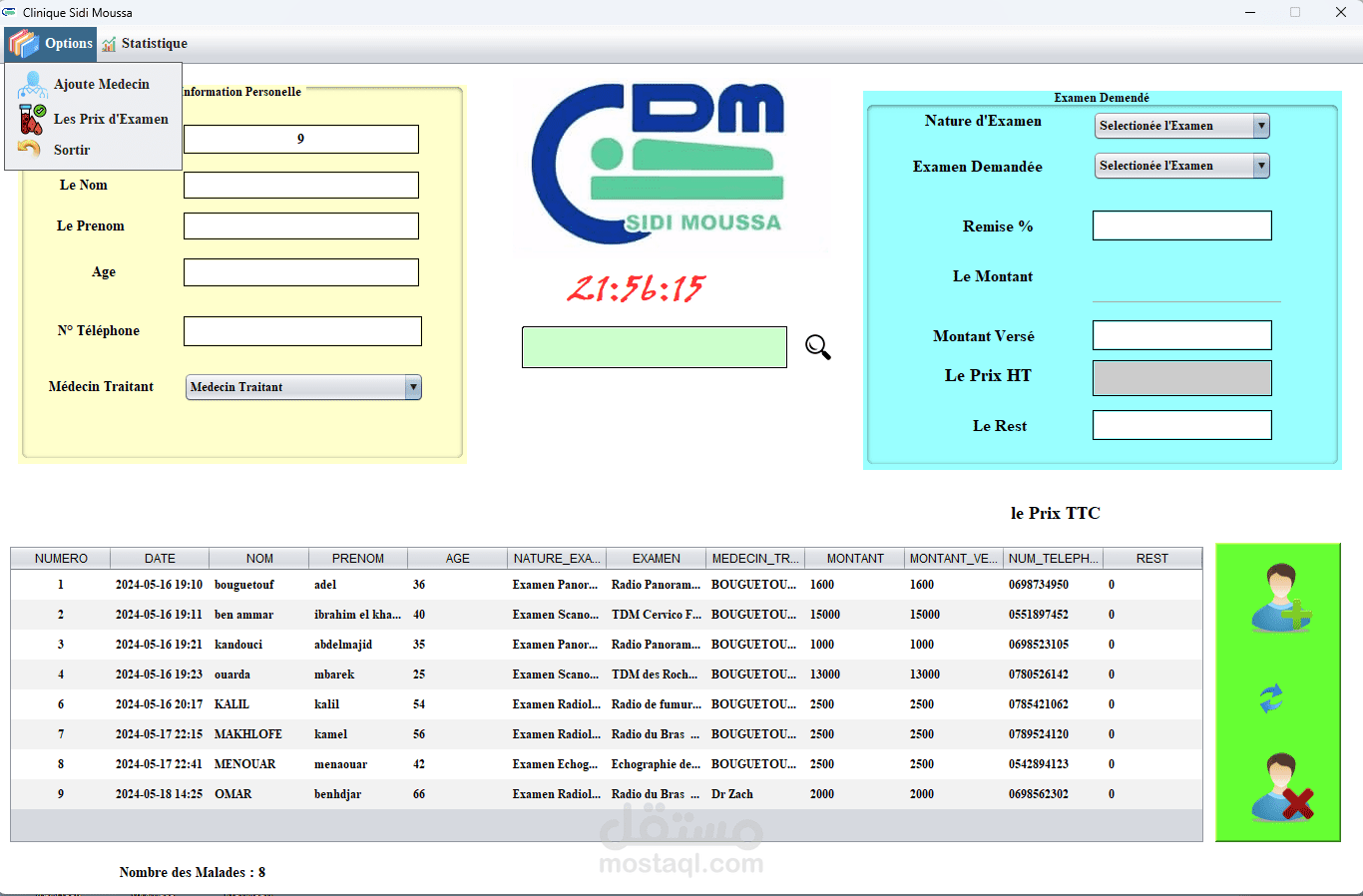The height and width of the screenshot is (896, 1363).
Task: Click the red clock time display
Action: point(636,289)
